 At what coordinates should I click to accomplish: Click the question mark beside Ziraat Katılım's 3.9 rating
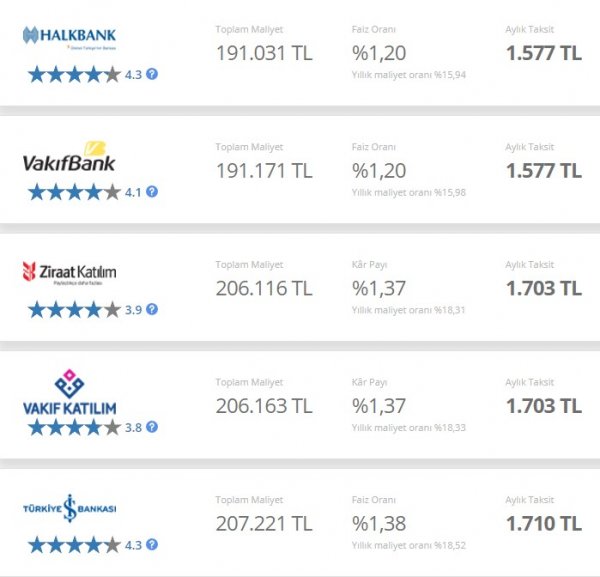pyautogui.click(x=152, y=310)
